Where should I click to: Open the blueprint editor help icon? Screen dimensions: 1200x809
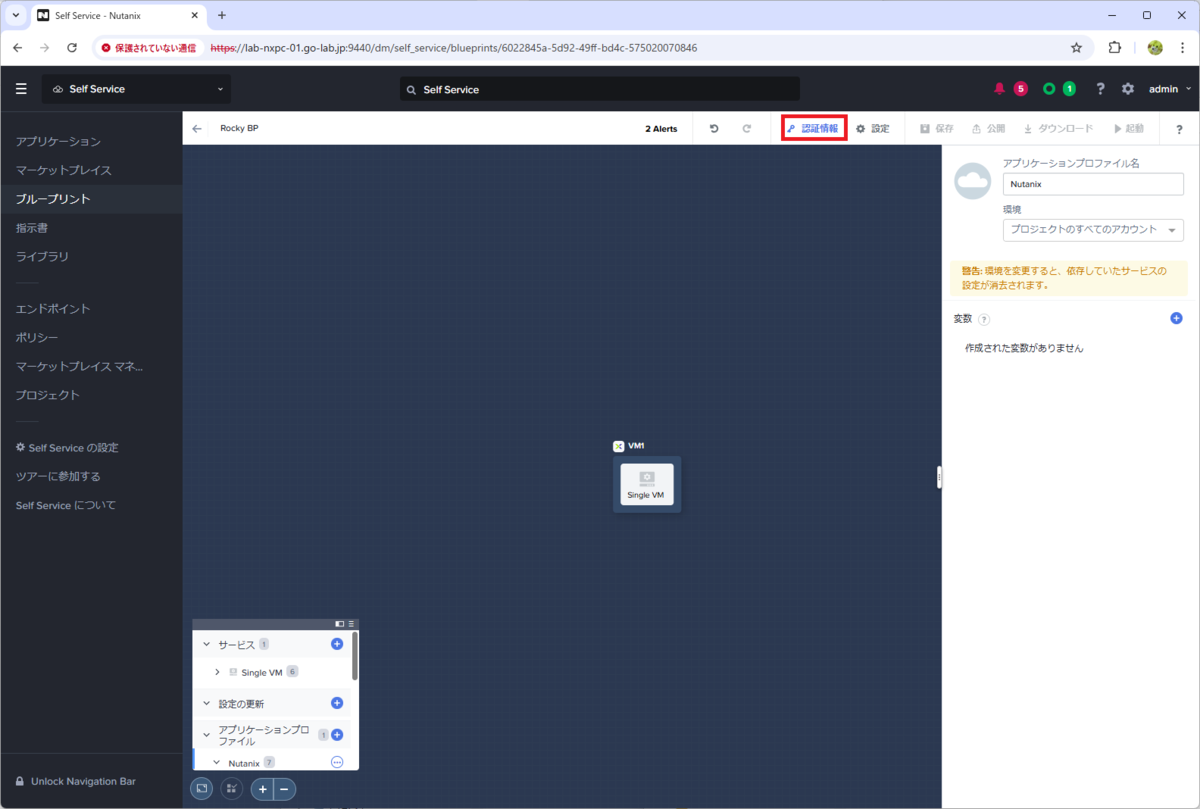pos(1179,129)
